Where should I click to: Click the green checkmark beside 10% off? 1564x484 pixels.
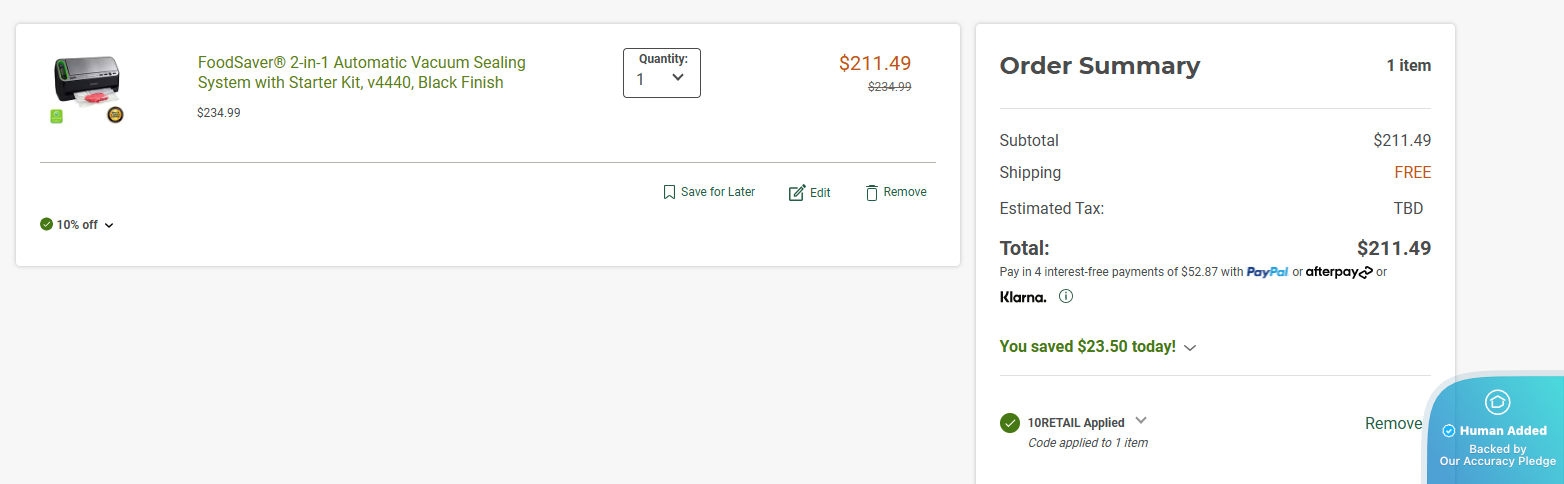pyautogui.click(x=46, y=224)
